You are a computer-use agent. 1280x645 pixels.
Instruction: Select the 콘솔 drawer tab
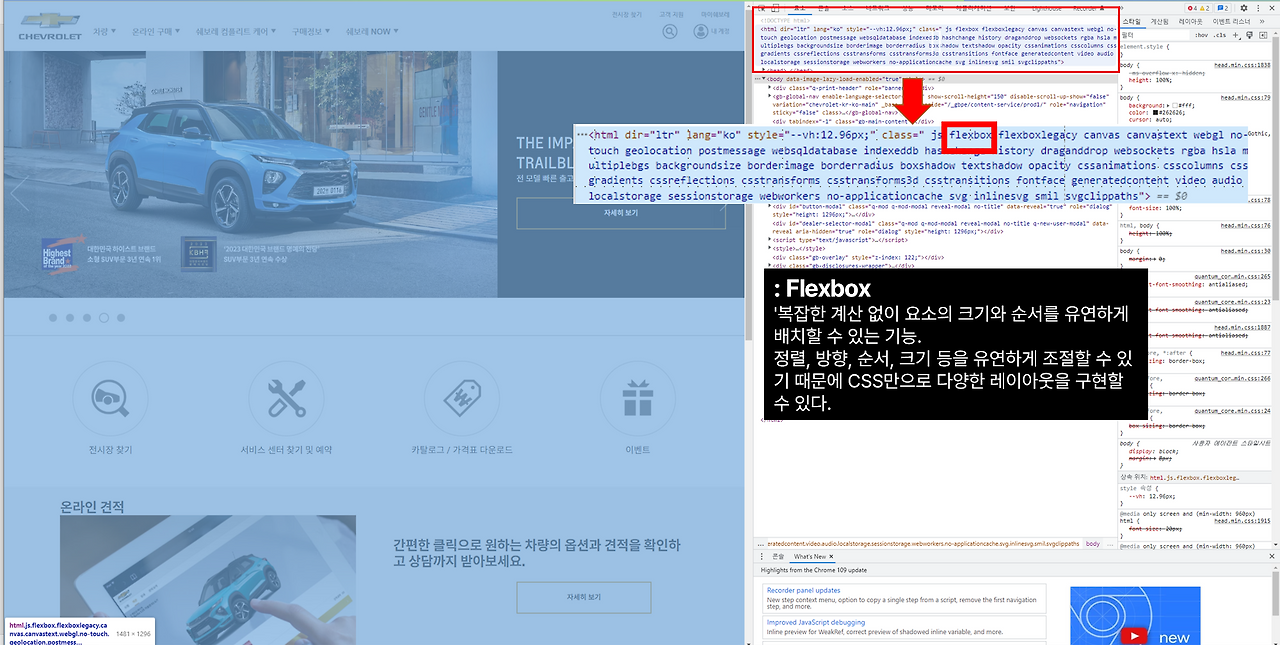pos(778,556)
